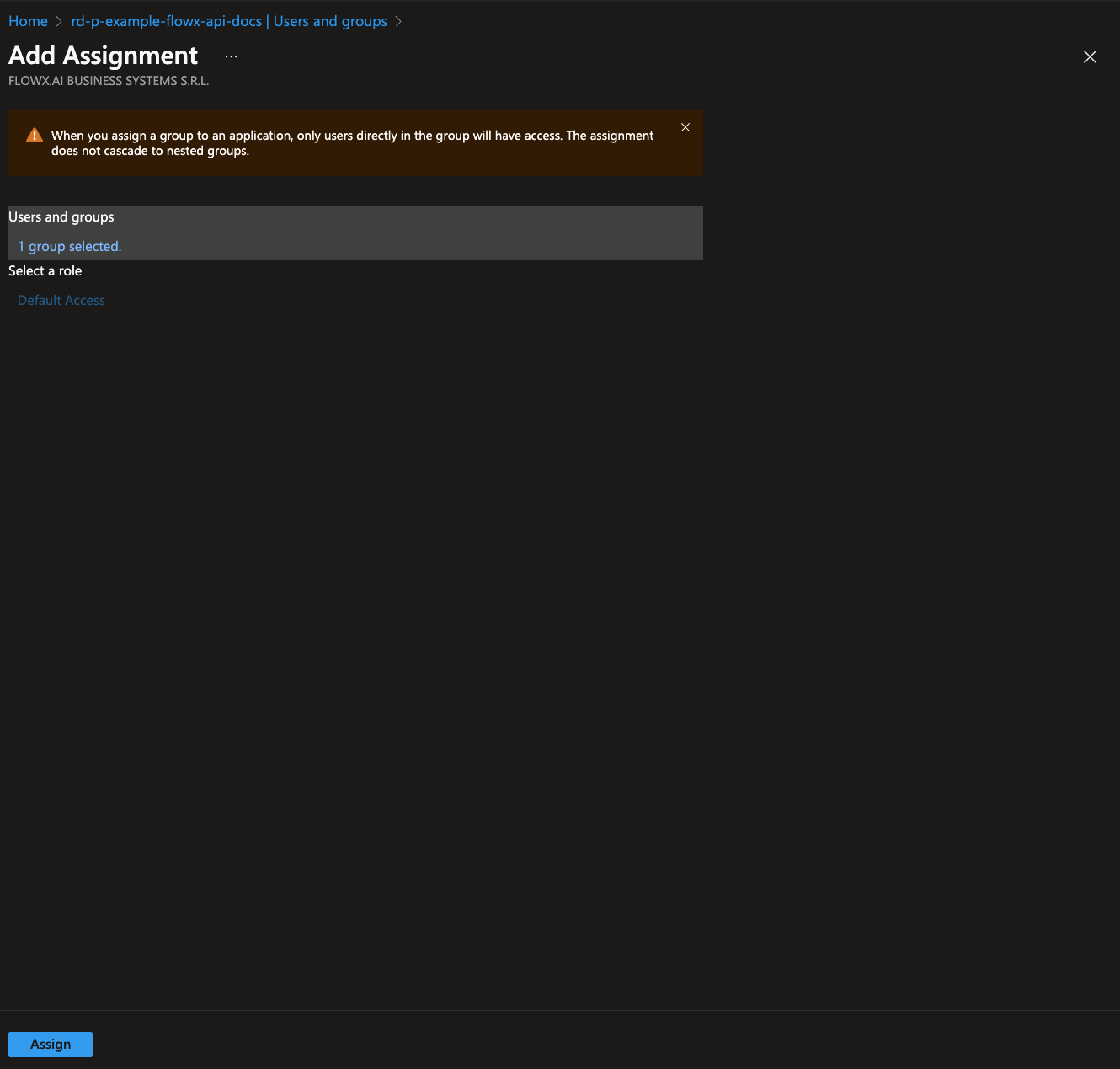This screenshot has height=1069, width=1120.
Task: Go to the Home breadcrumb link
Action: click(x=28, y=21)
